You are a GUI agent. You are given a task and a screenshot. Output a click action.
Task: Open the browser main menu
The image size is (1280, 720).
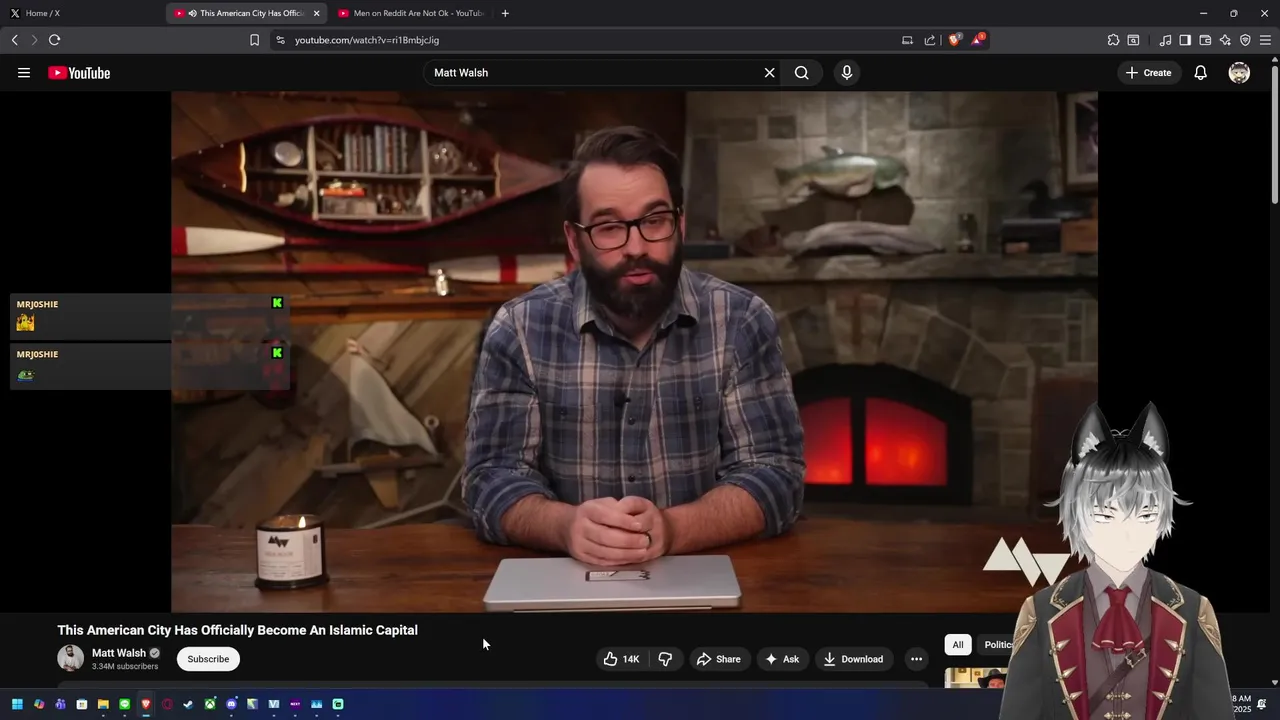(1265, 40)
